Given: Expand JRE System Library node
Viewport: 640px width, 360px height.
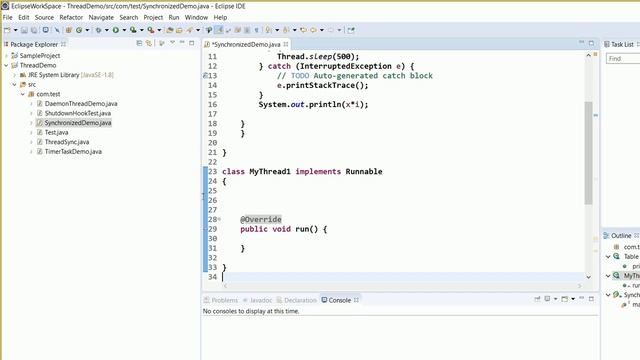Looking at the screenshot, I should (14, 75).
